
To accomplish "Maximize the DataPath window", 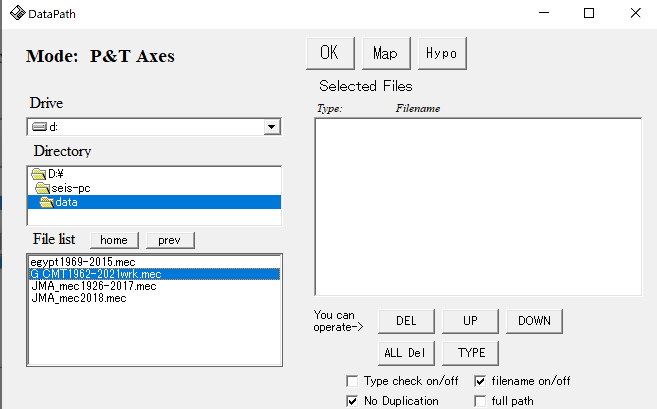I will (x=589, y=13).
